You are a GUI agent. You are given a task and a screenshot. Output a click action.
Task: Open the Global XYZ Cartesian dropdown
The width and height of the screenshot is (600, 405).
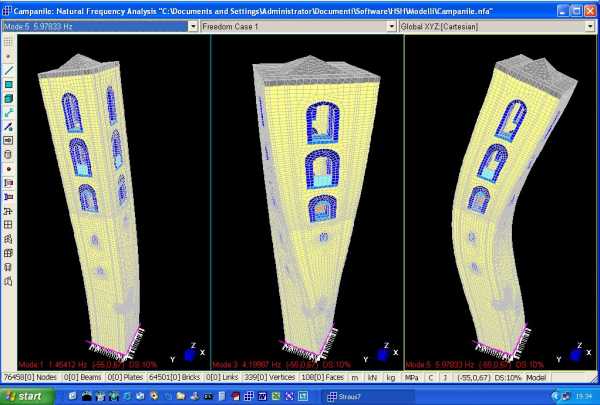pyautogui.click(x=593, y=26)
